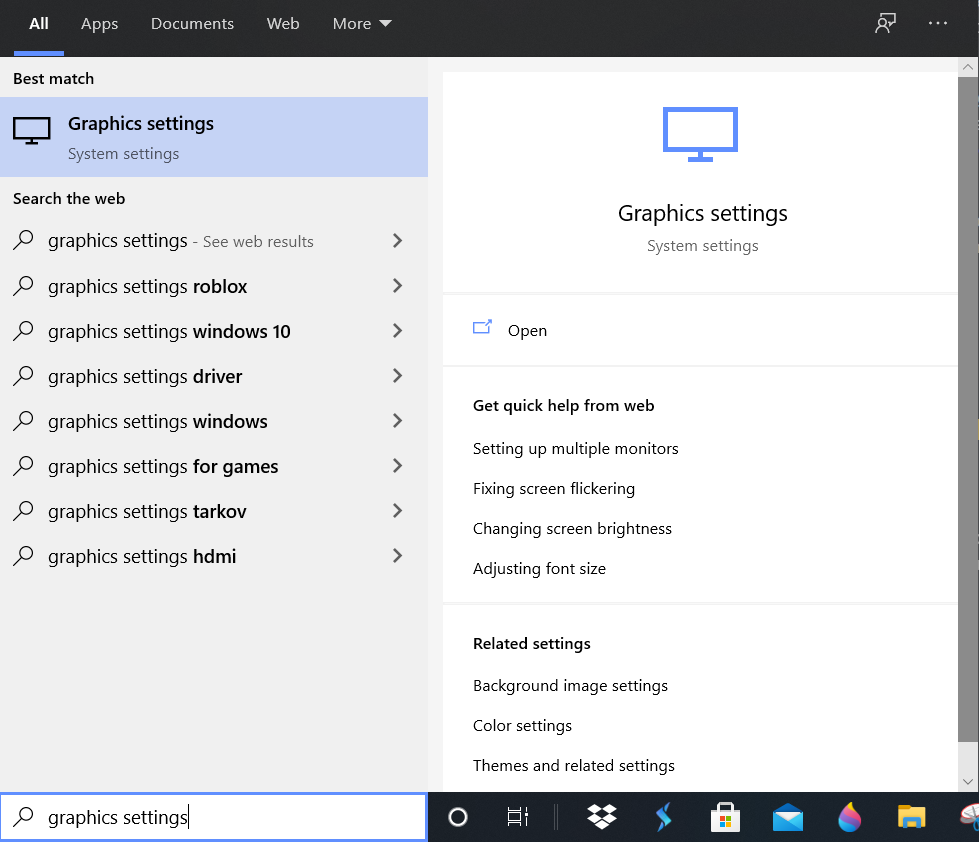Click the feedback icon in search header

click(885, 24)
